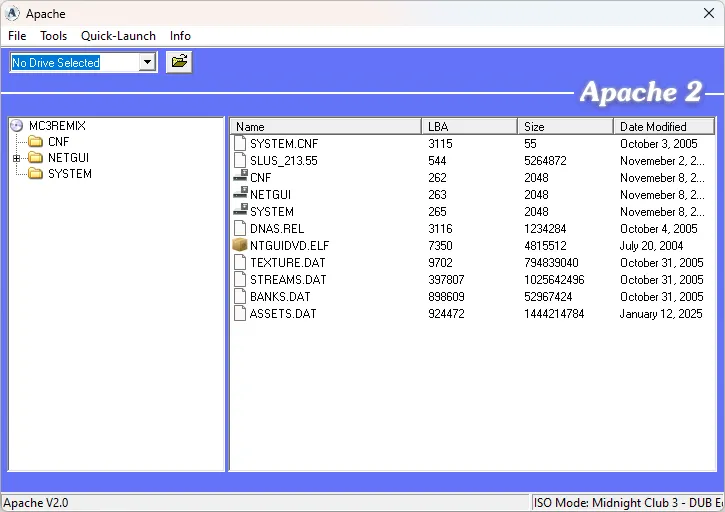This screenshot has width=725, height=512.
Task: Select the BANKS.DAT file name
Action: [x=280, y=297]
